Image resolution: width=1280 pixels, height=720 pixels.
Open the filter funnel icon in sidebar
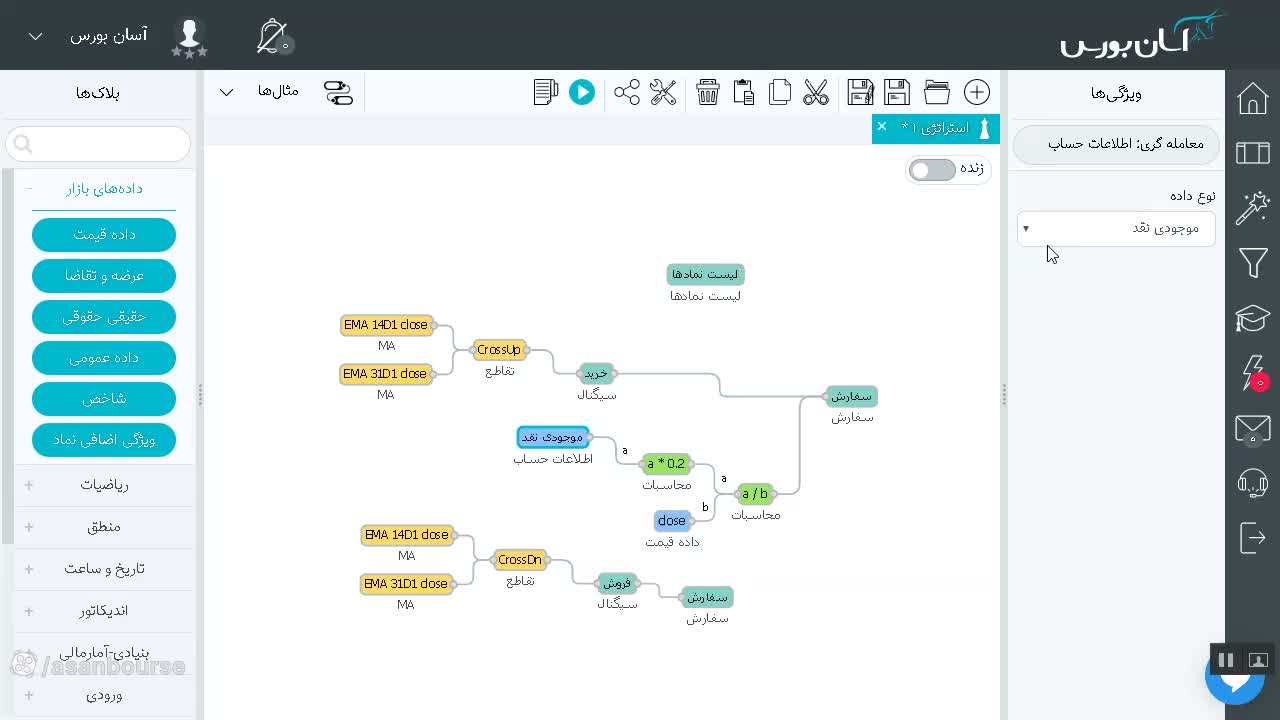click(x=1253, y=263)
